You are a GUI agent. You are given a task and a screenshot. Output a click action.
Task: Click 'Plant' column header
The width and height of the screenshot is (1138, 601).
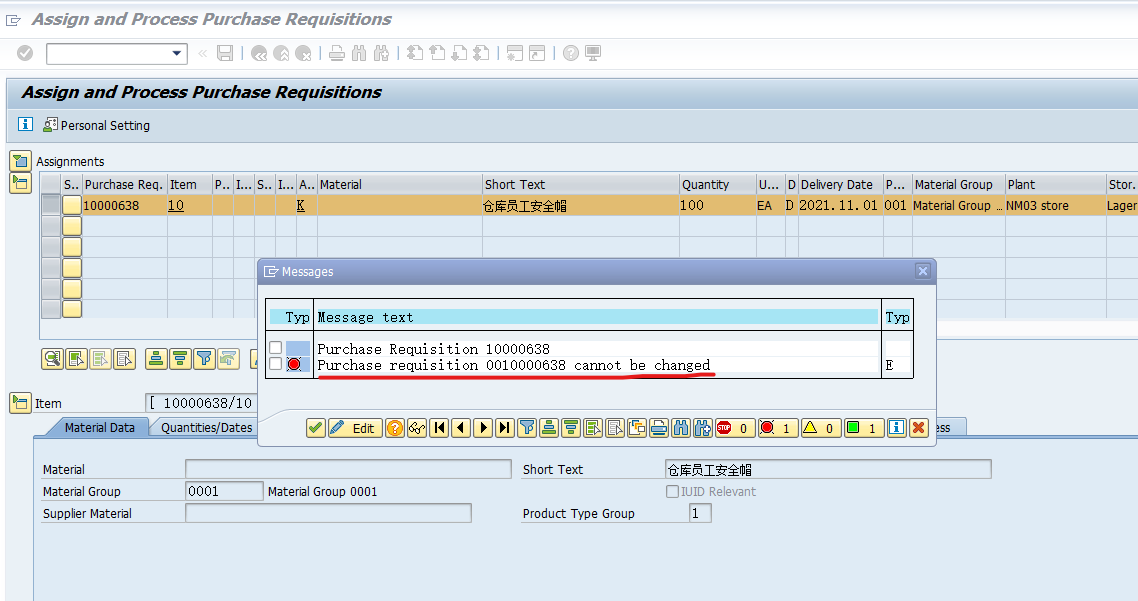coord(1055,184)
